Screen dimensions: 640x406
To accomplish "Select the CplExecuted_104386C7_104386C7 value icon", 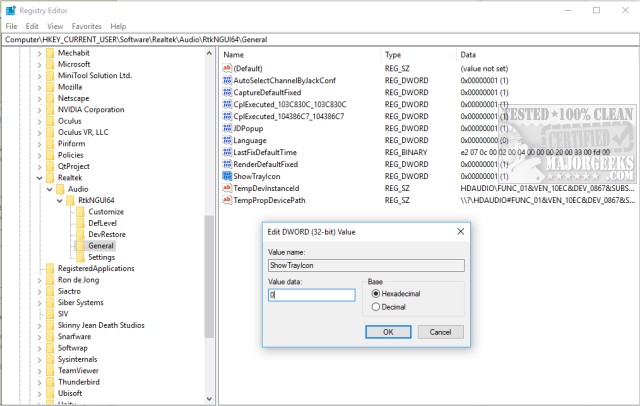I will [x=227, y=116].
